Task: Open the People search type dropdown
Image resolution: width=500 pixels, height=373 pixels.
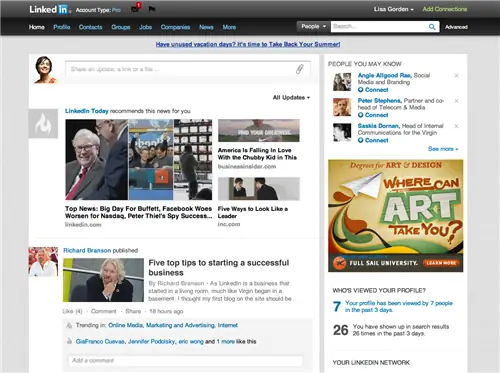Action: (313, 26)
